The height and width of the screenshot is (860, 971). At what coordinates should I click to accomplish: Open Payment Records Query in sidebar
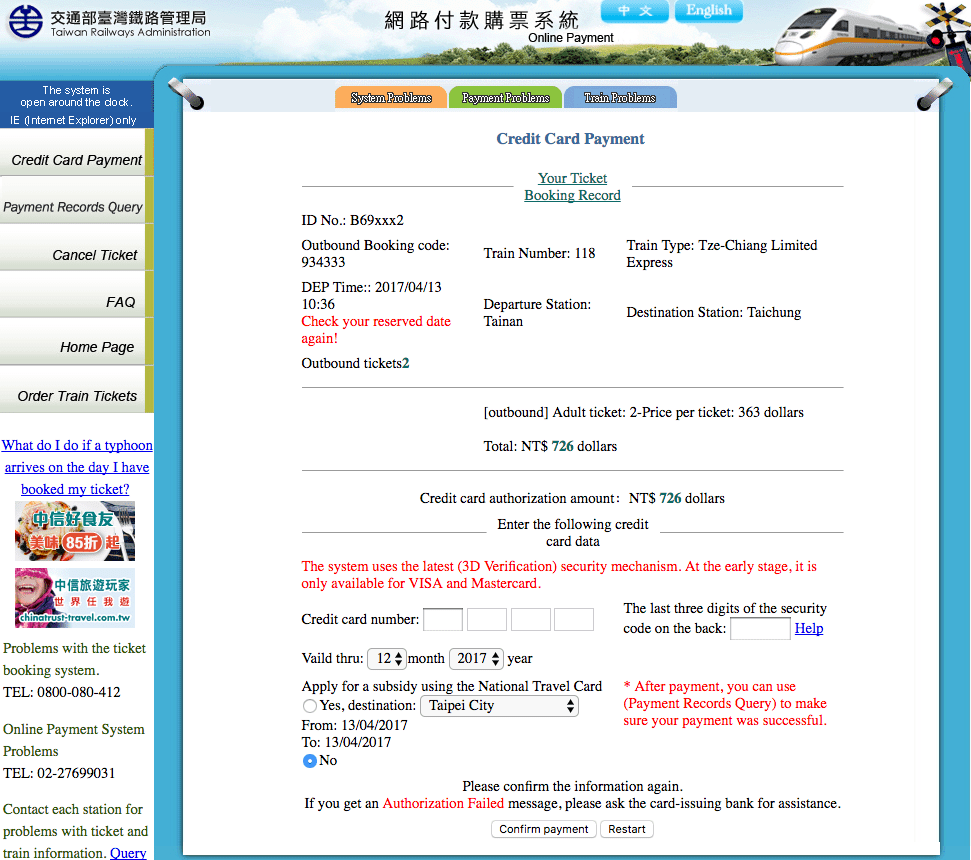tap(73, 207)
